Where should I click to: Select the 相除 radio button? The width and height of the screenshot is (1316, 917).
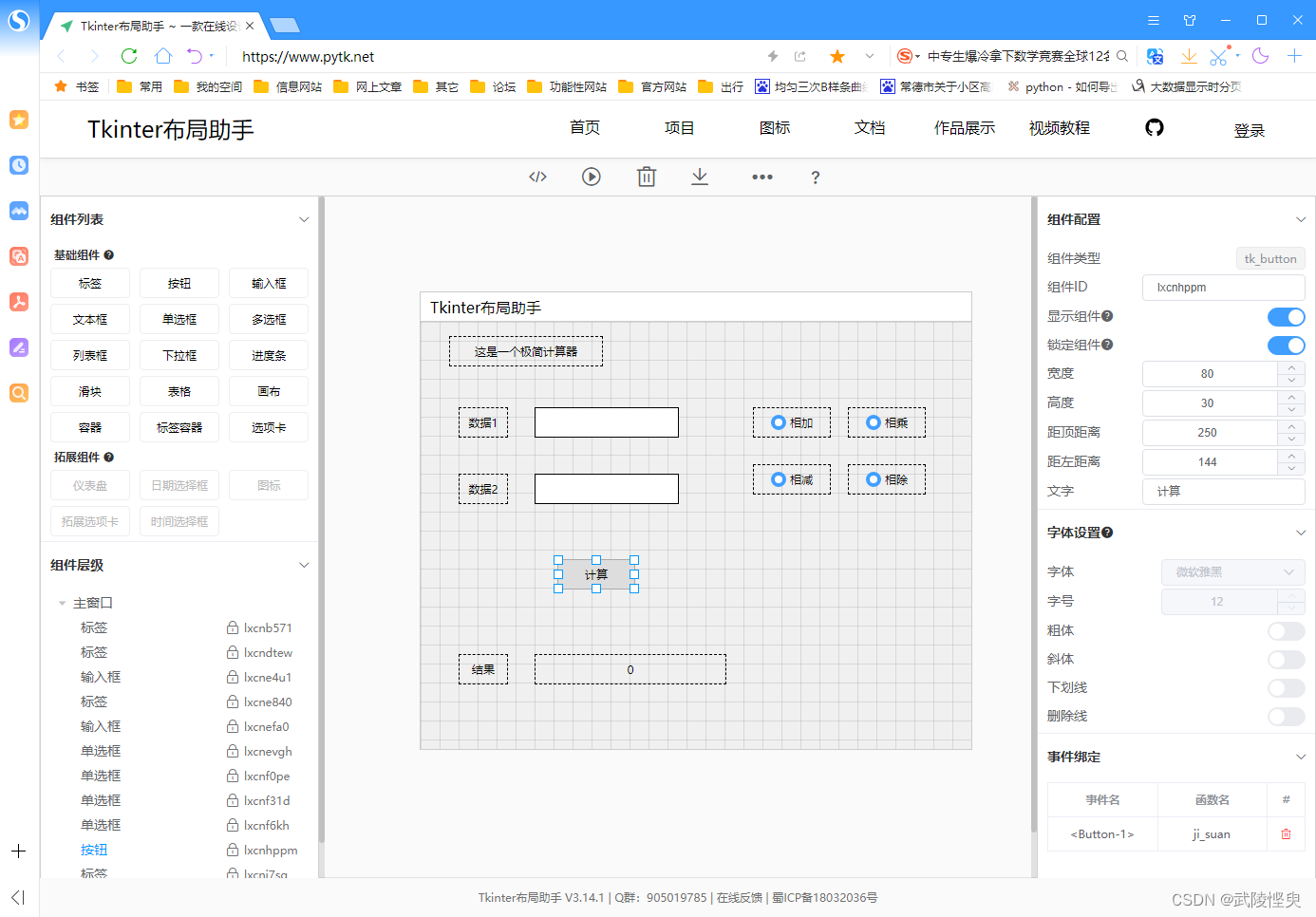coord(874,479)
